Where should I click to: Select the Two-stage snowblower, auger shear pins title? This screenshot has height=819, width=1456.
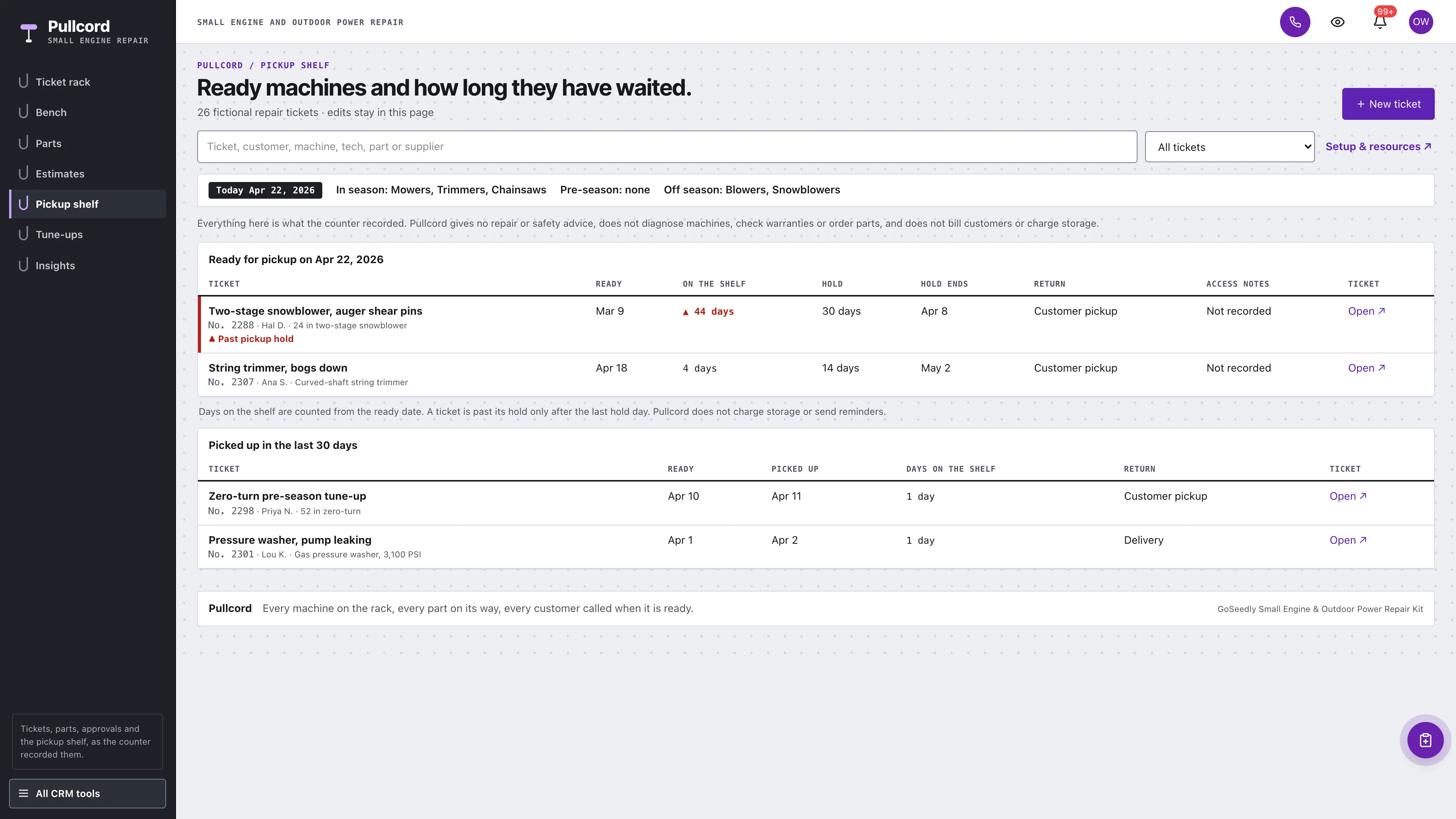click(315, 311)
